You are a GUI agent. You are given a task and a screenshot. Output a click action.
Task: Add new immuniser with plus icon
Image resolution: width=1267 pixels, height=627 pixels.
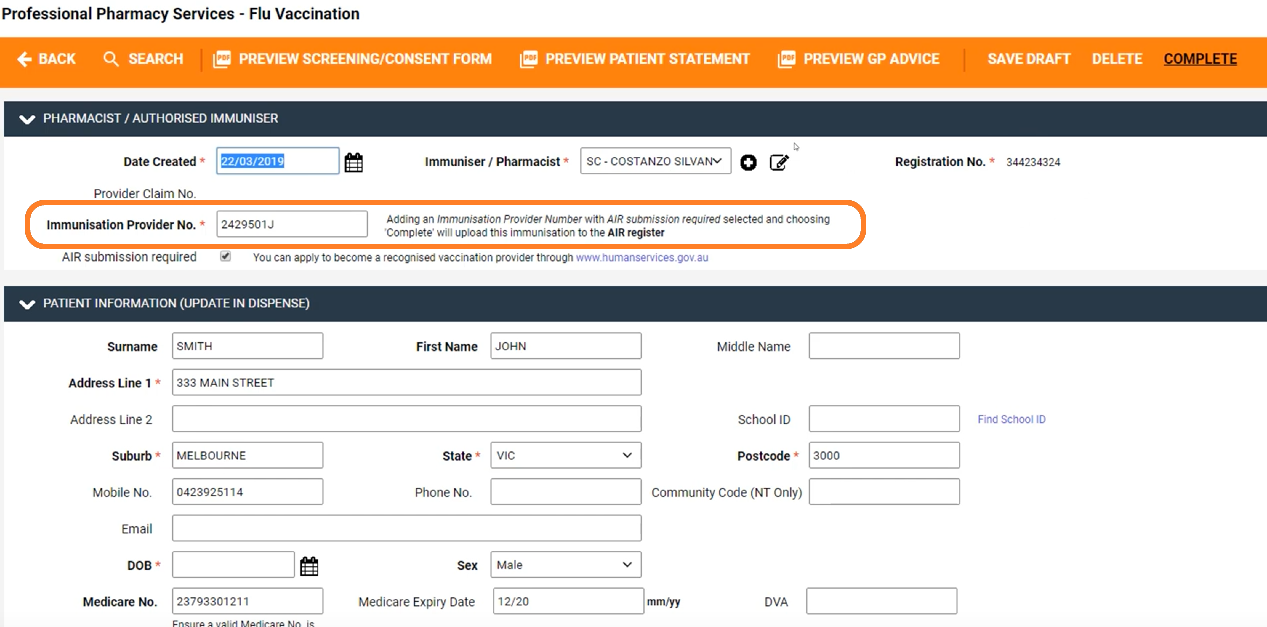[748, 162]
